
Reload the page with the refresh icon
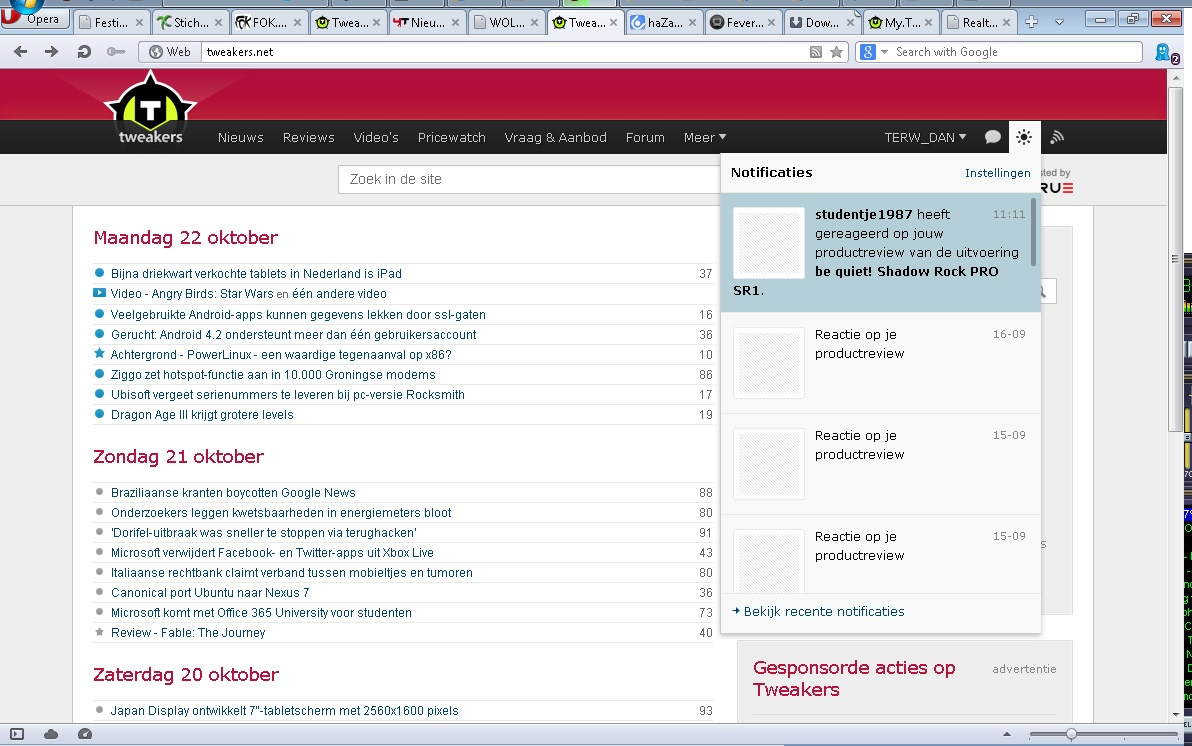point(84,52)
